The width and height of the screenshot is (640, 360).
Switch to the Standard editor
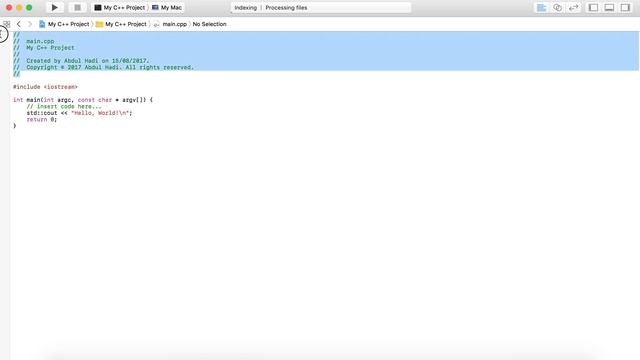pos(542,7)
